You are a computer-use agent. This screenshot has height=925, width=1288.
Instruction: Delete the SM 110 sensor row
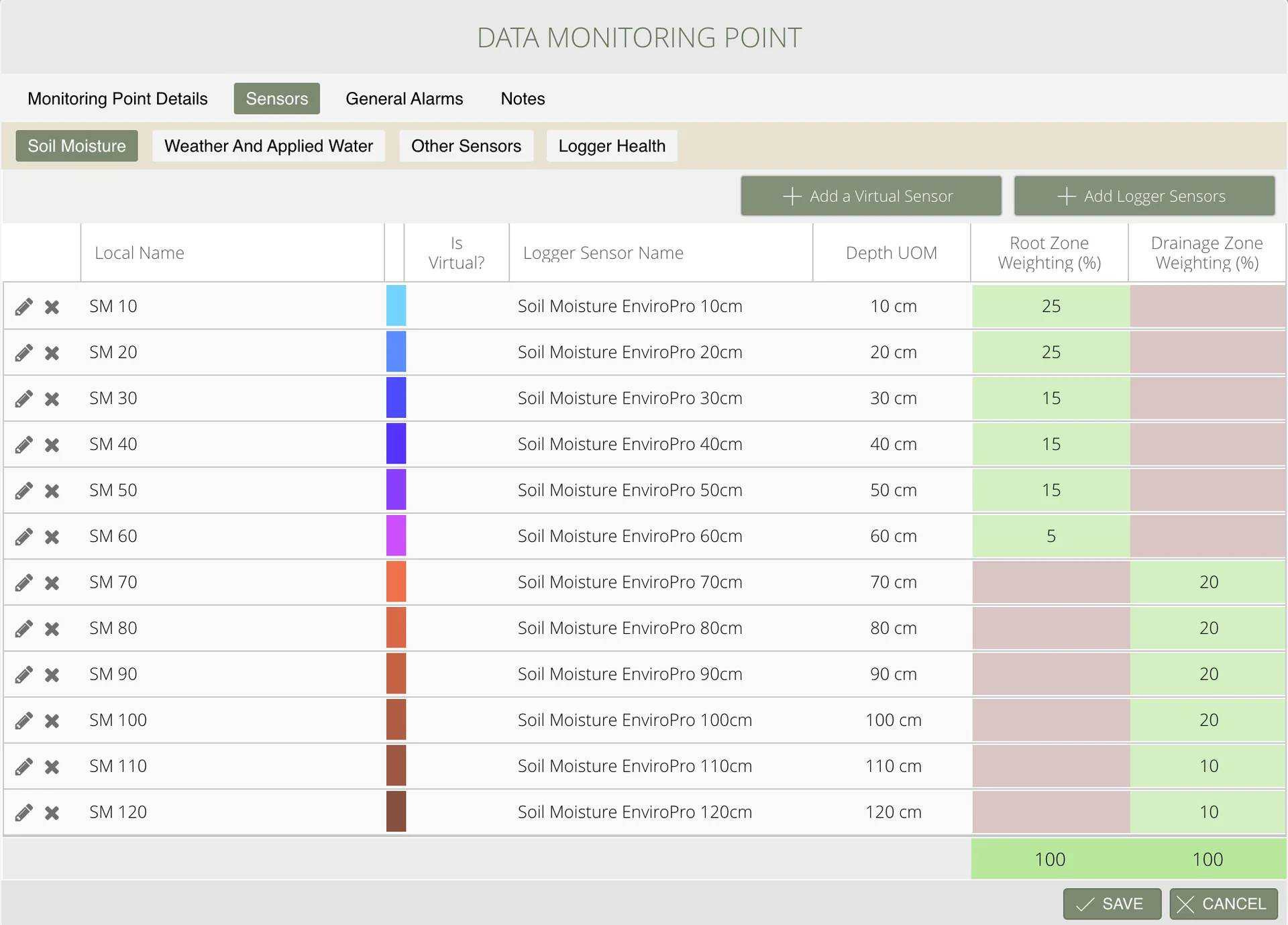point(52,767)
